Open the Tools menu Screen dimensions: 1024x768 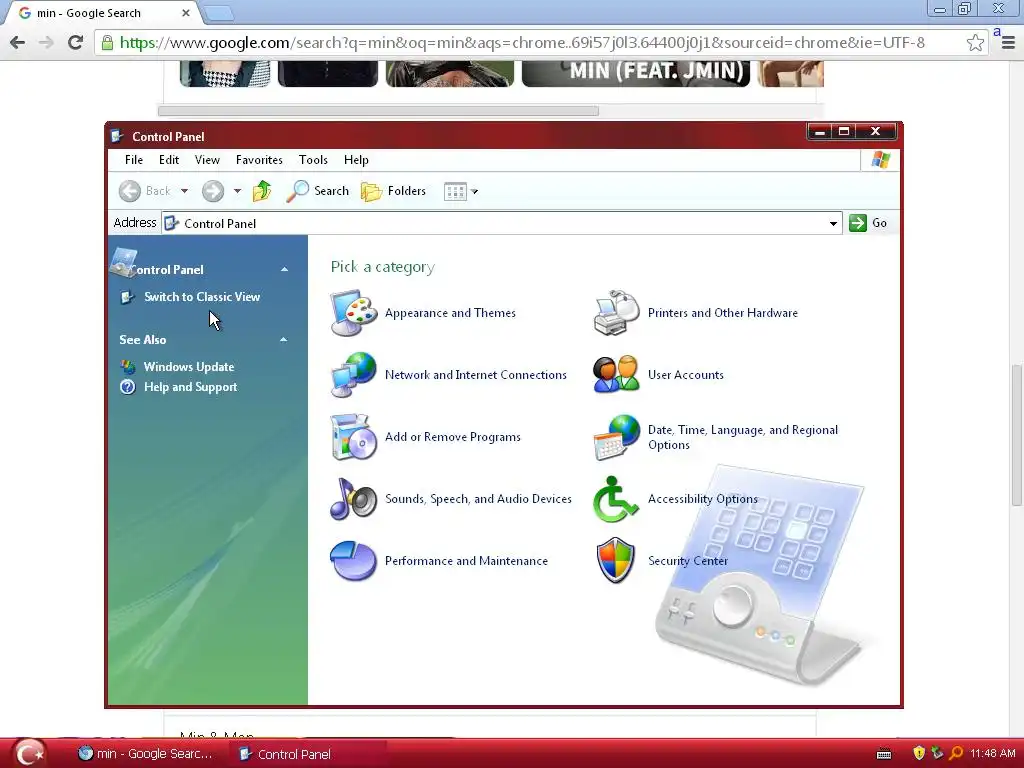tap(313, 160)
